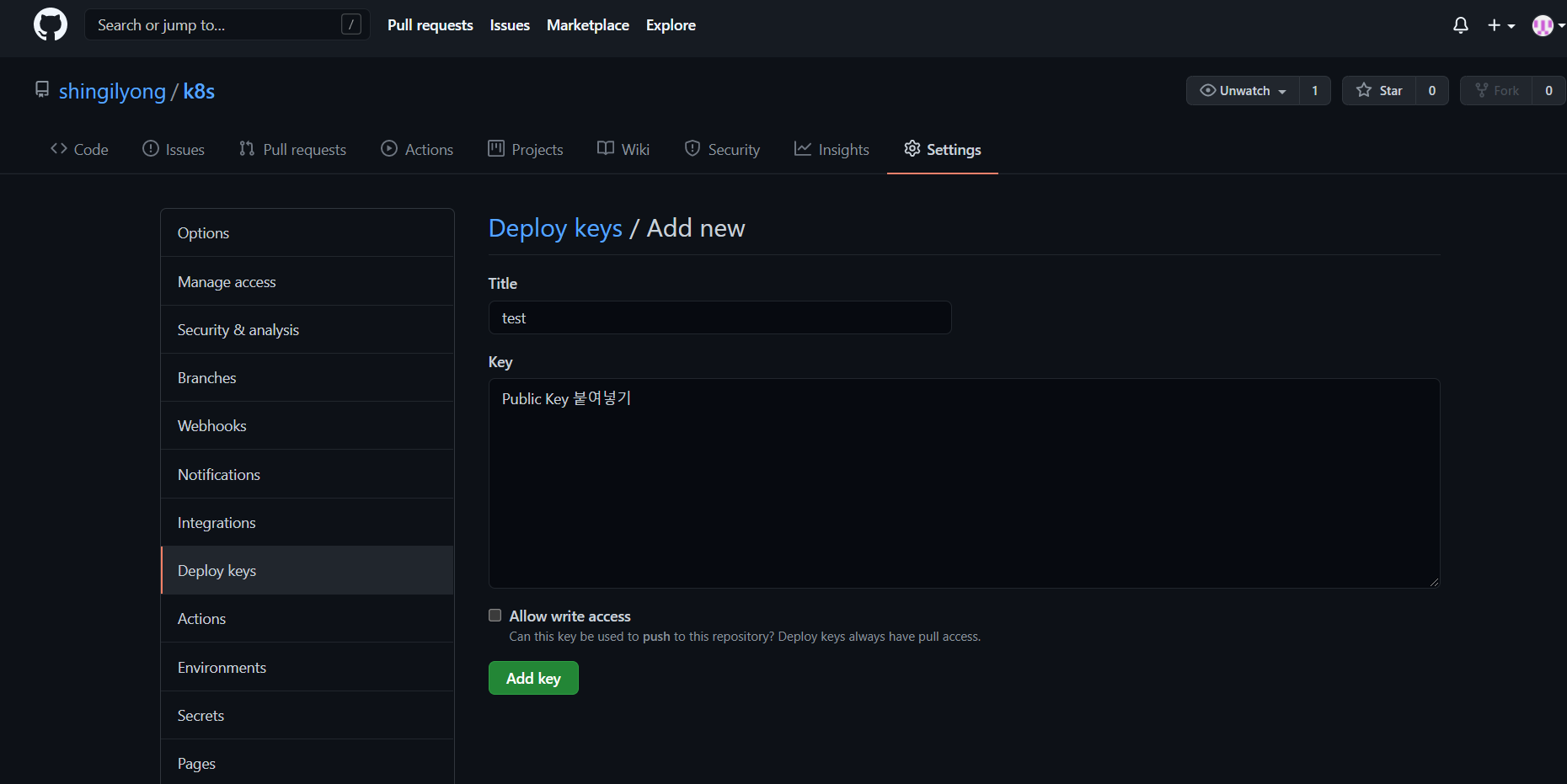Switch to the Code tab

pyautogui.click(x=79, y=149)
